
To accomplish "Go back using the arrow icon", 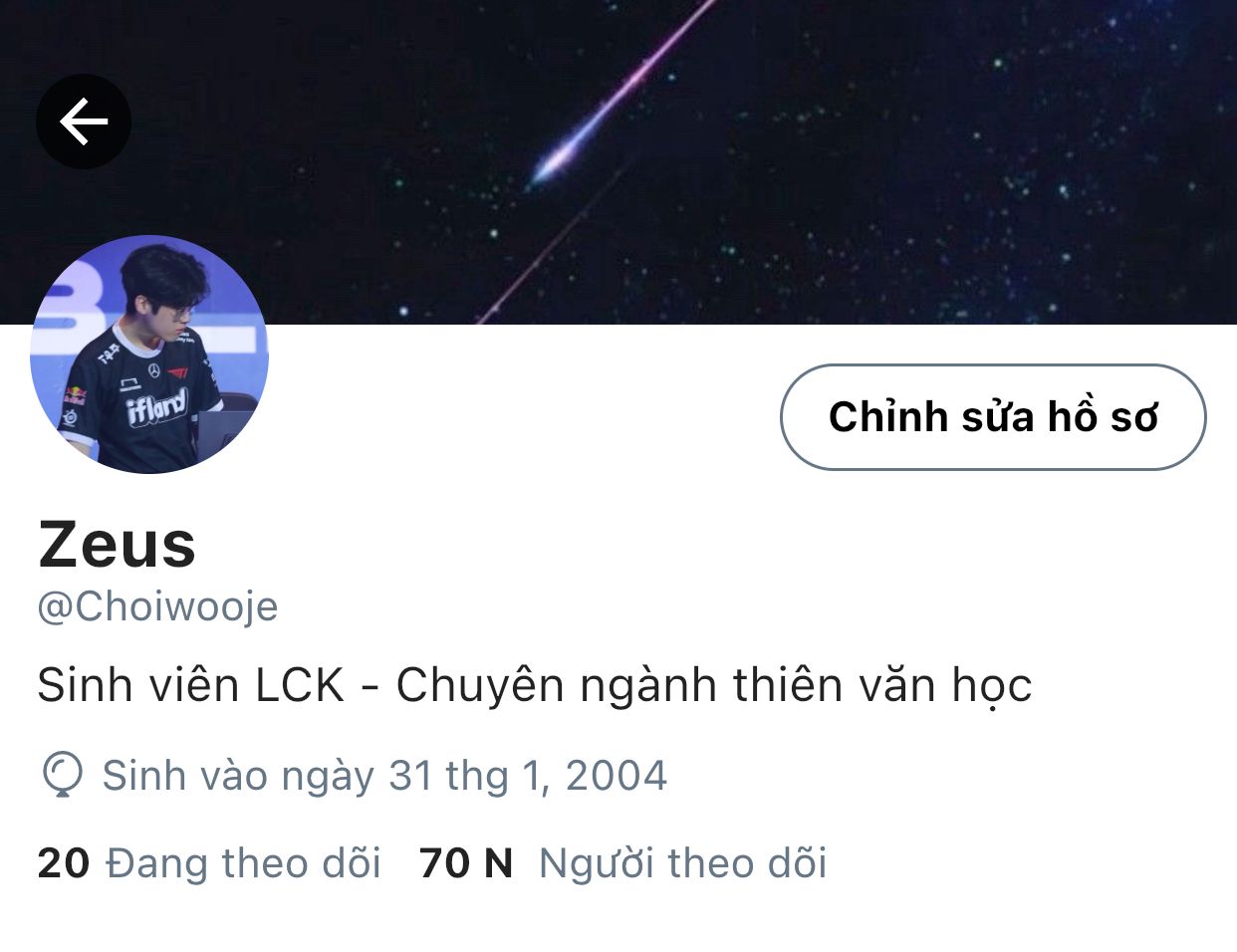I will [x=84, y=121].
